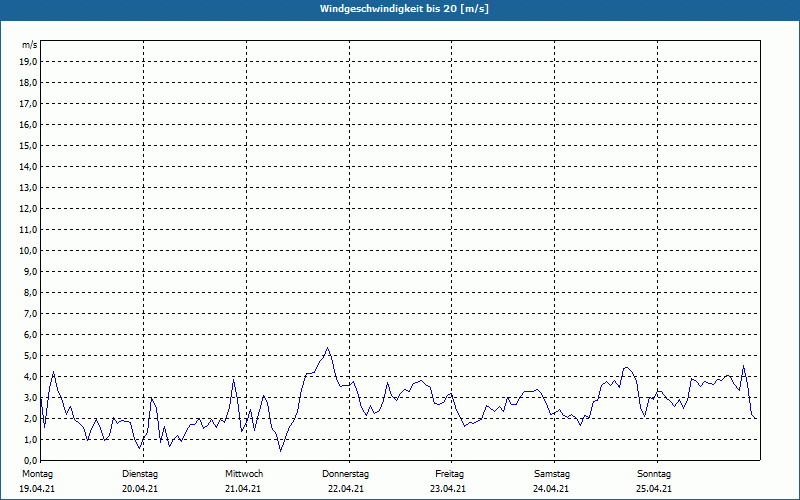Click the 12,0 y-axis value
Image resolution: width=800 pixels, height=500 pixels.
(29, 209)
